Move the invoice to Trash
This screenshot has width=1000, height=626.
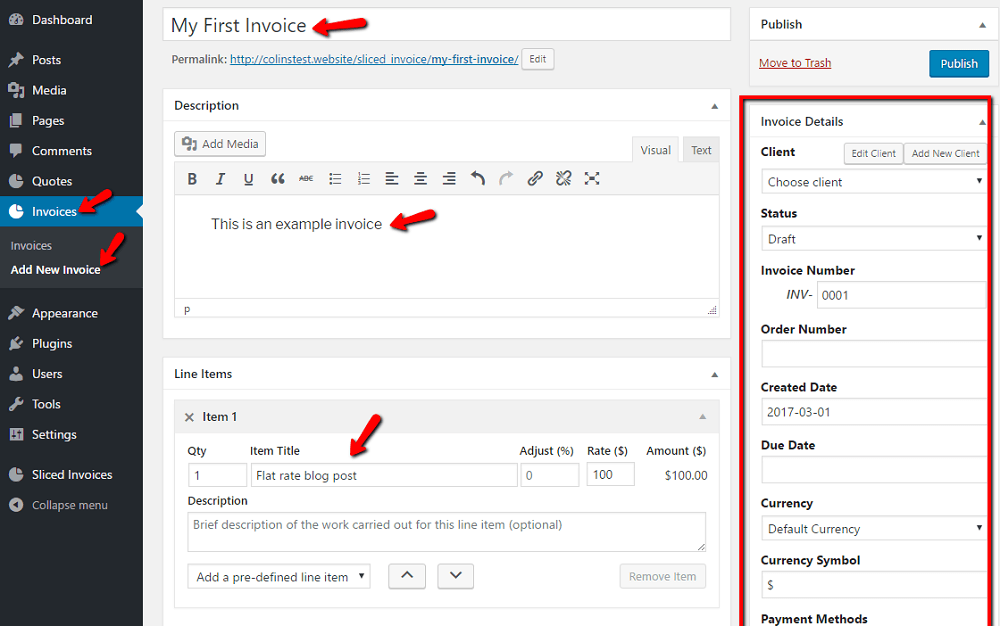coord(794,63)
